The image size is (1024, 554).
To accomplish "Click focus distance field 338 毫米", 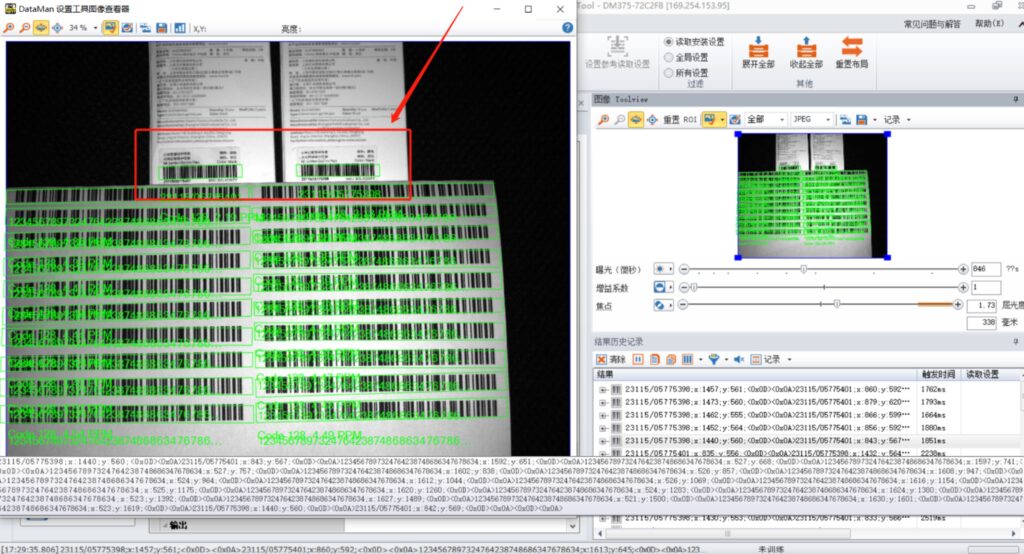I will click(983, 322).
